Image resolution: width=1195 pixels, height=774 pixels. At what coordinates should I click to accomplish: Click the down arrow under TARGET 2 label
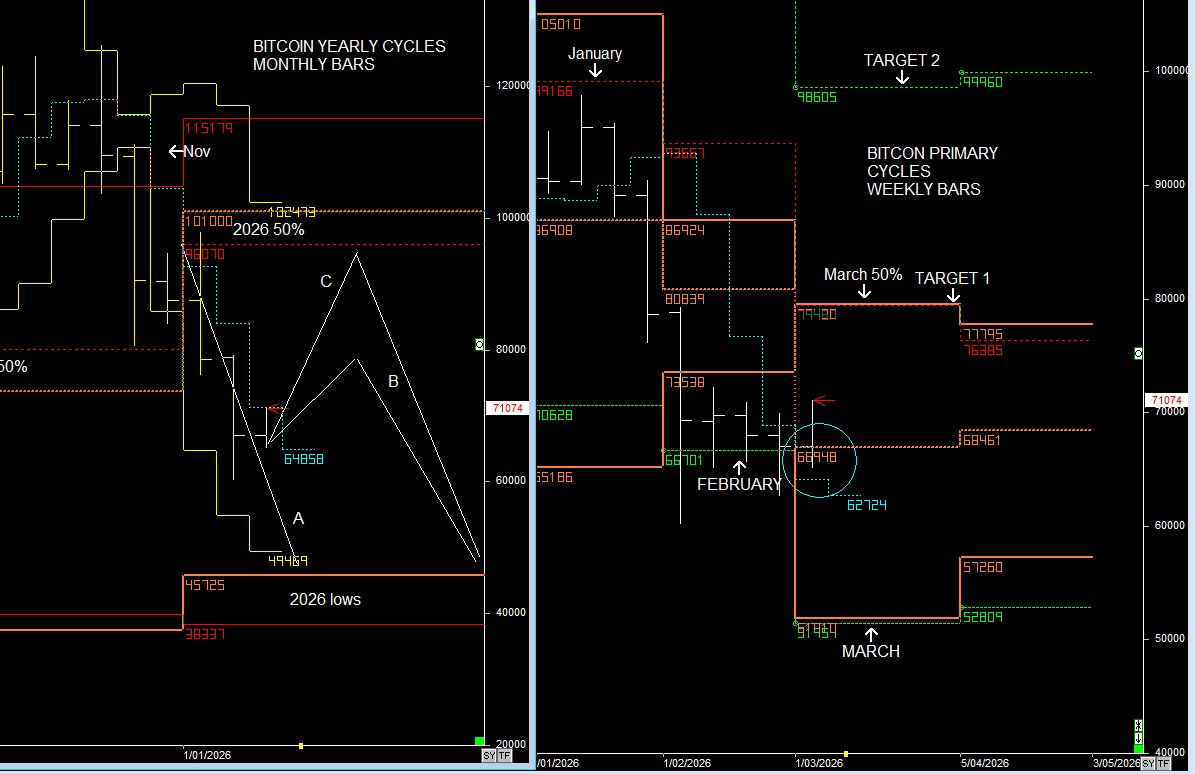pyautogui.click(x=902, y=77)
